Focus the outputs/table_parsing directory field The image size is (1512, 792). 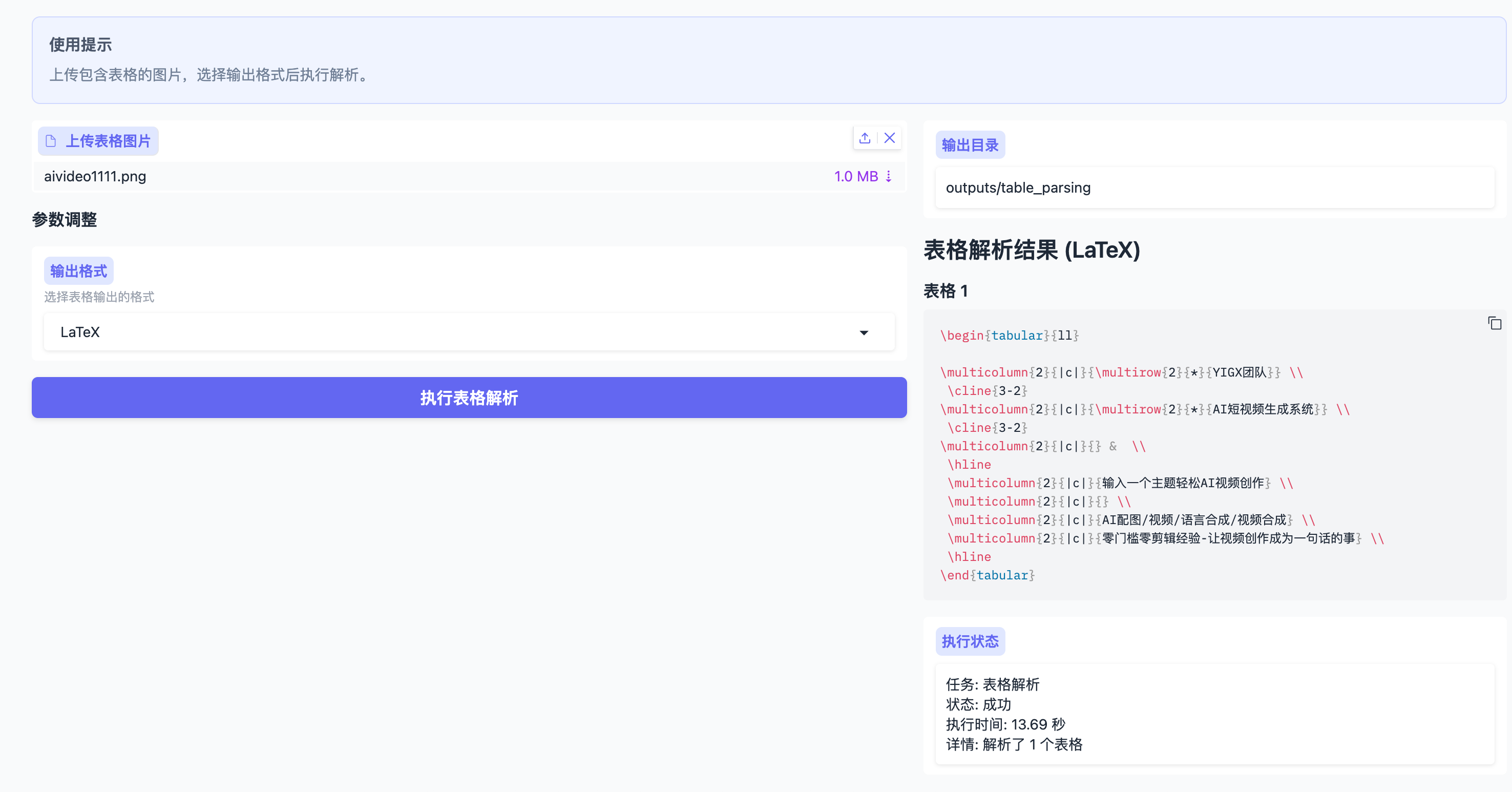coord(1214,188)
